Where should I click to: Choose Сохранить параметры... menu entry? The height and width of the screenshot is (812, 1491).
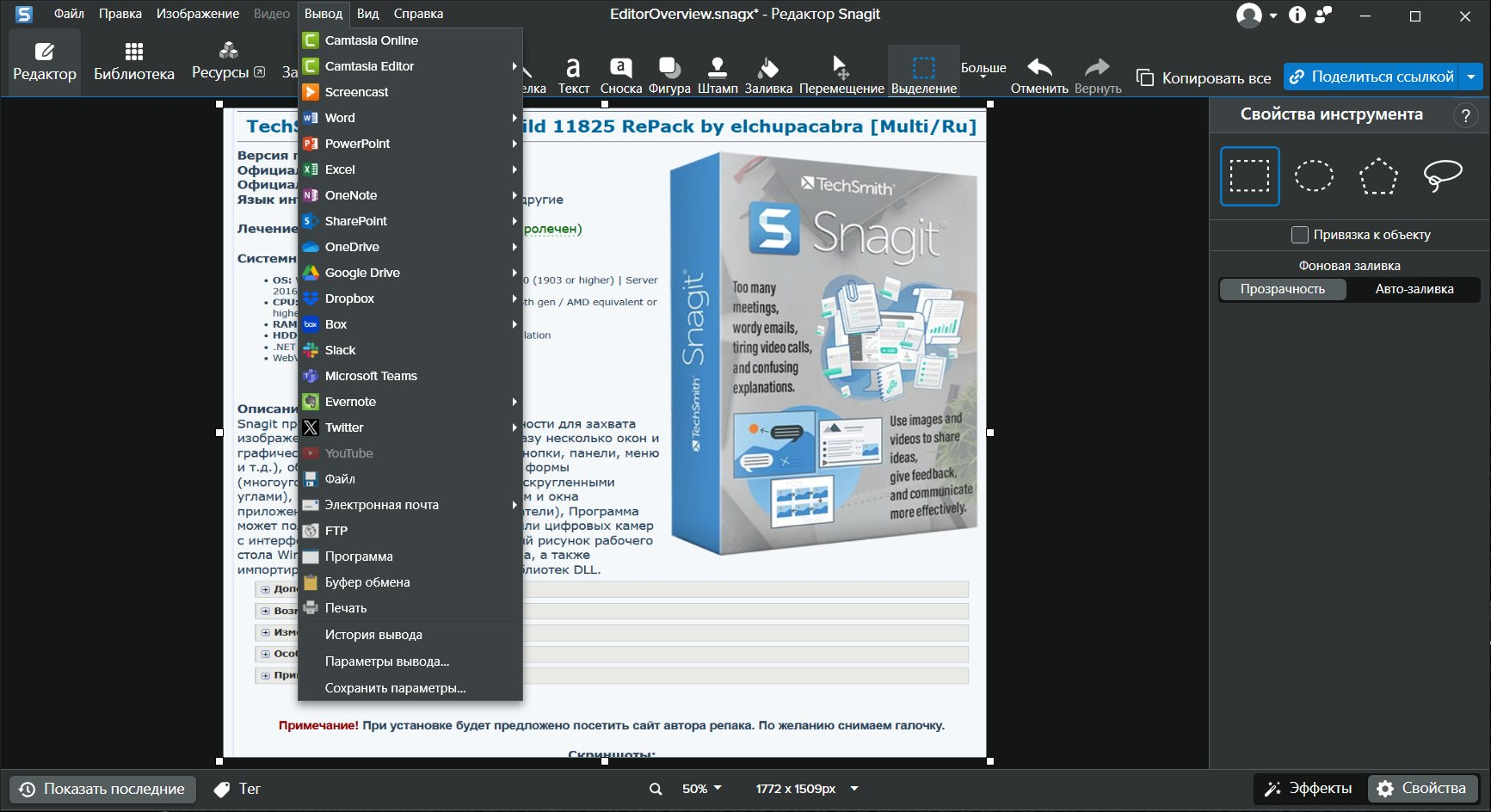pyautogui.click(x=410, y=688)
